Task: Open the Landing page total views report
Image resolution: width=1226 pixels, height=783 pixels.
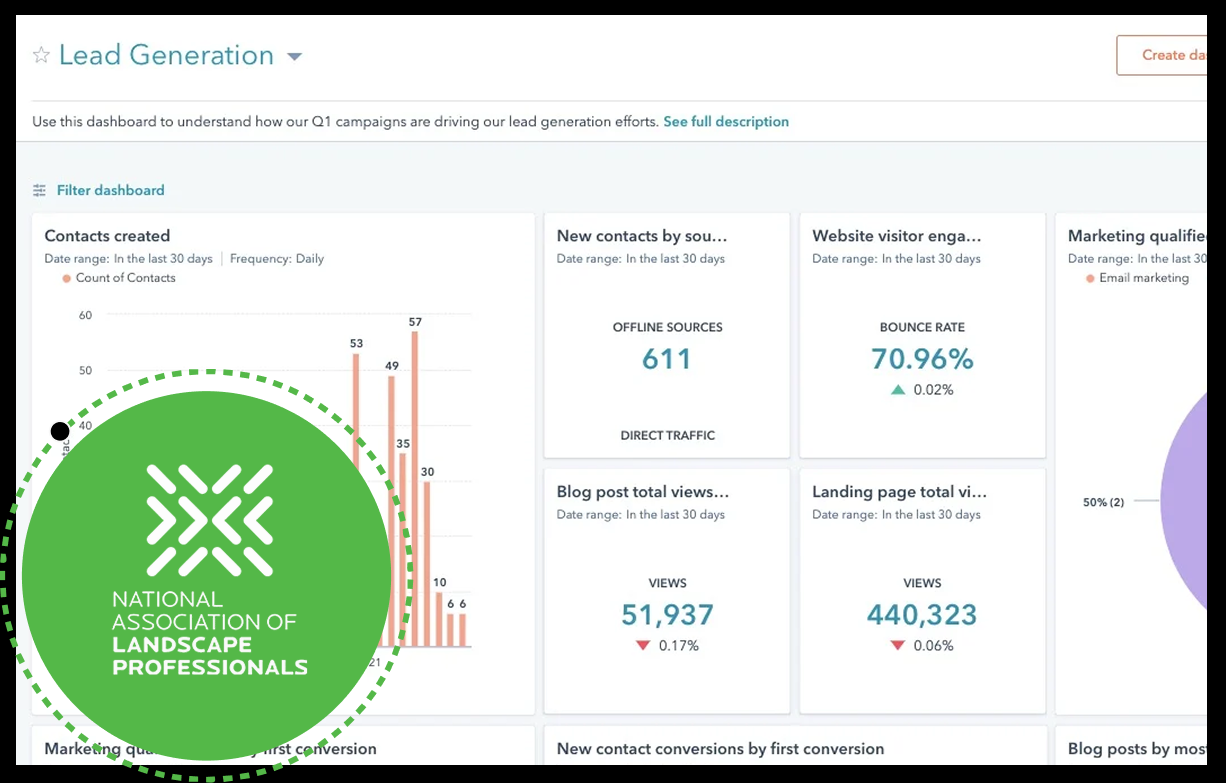Action: point(900,492)
